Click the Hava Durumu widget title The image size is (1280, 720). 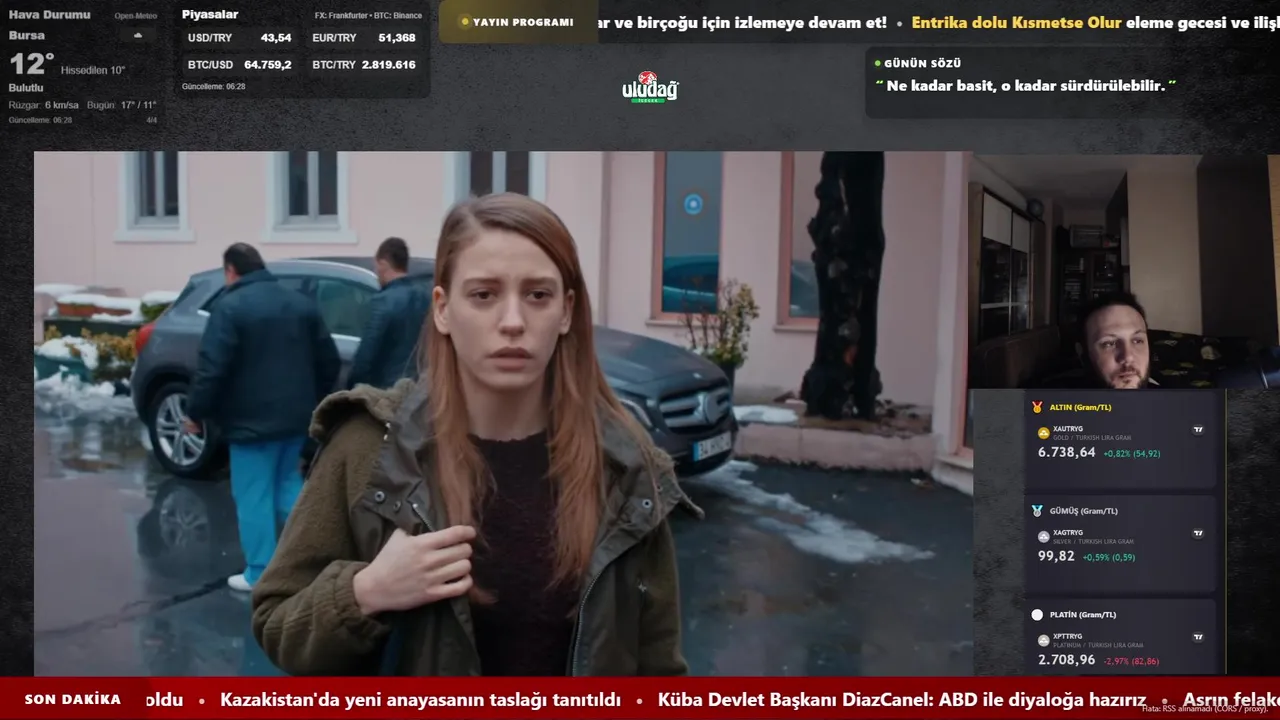49,15
